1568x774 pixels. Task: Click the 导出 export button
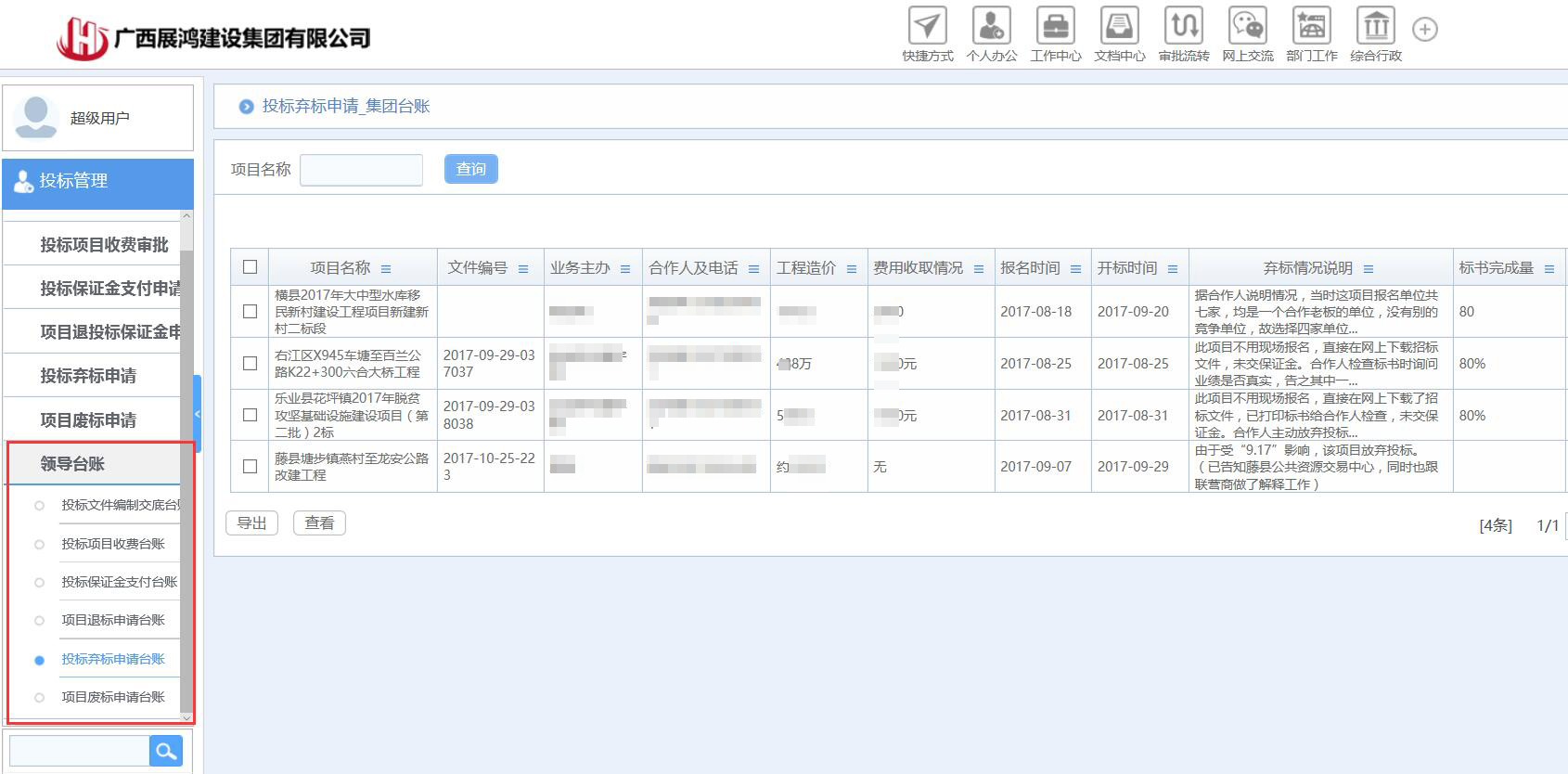click(x=251, y=523)
